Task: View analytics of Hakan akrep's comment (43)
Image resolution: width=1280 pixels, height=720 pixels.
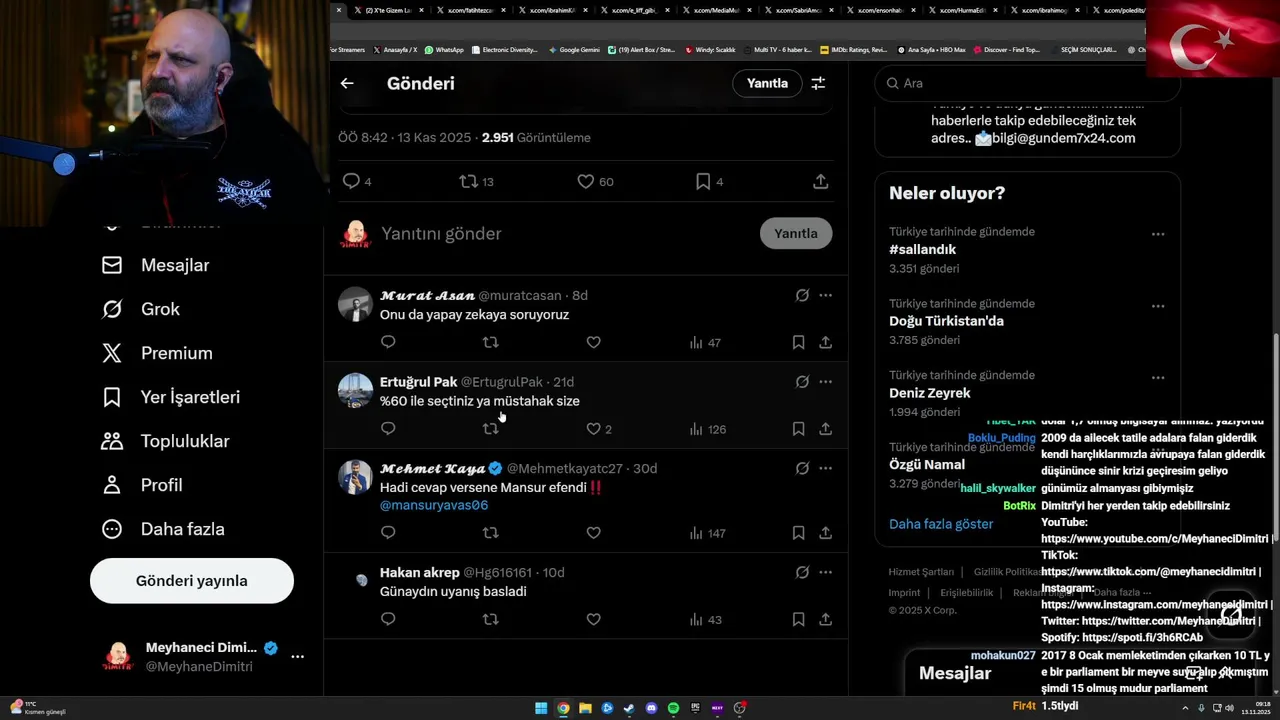Action: click(705, 619)
